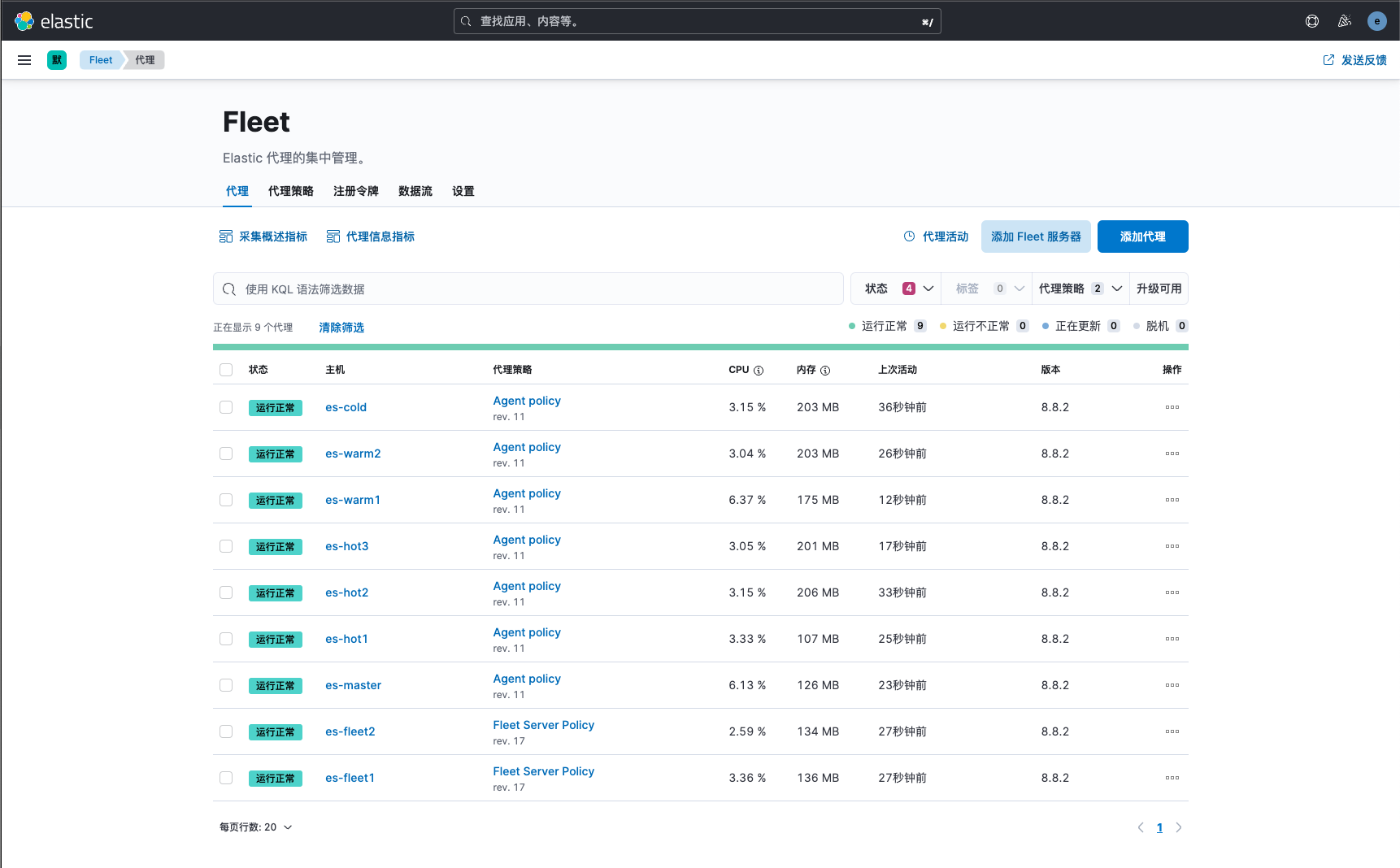Click the 运行正常 status badge for es-cold

point(276,407)
